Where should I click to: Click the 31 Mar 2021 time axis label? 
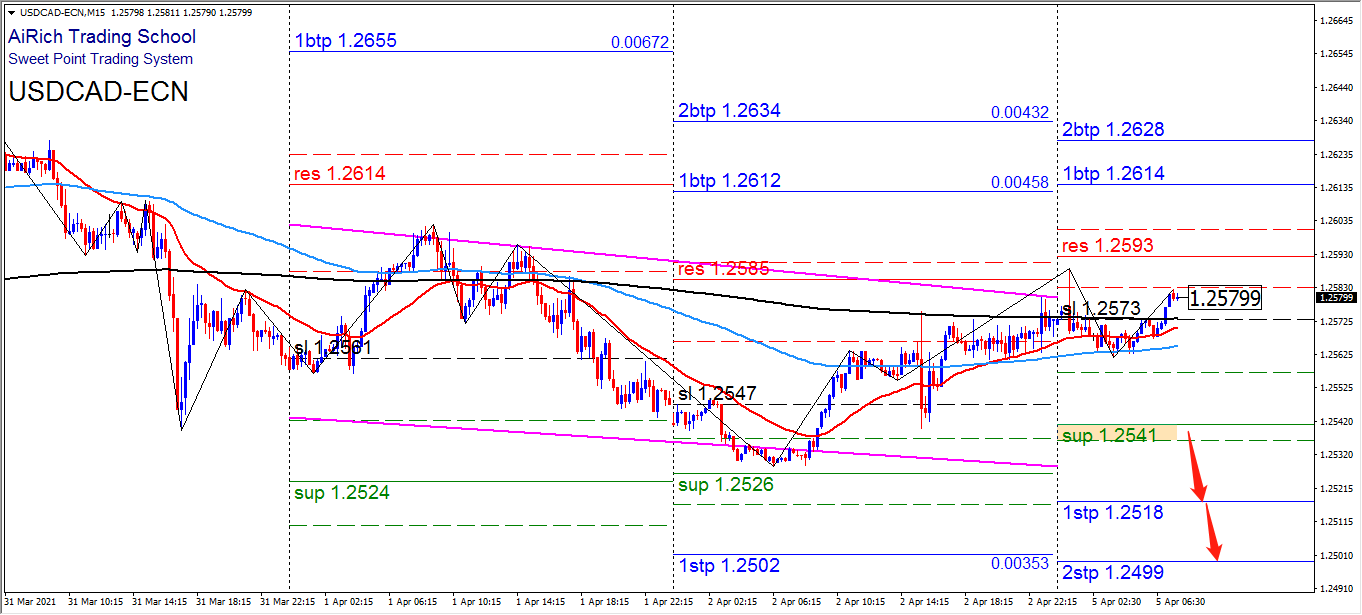pos(31,603)
